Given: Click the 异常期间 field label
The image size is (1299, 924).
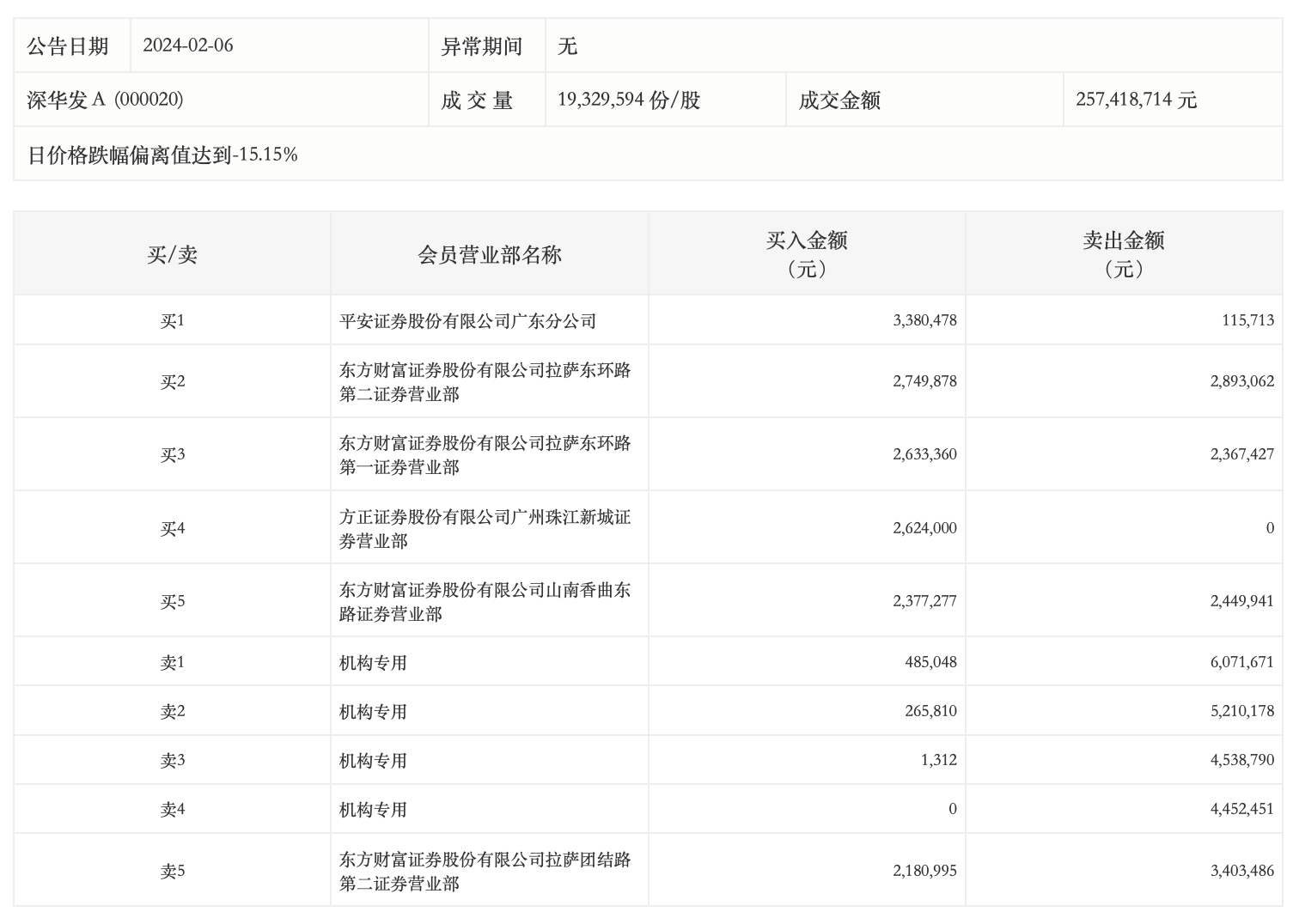Looking at the screenshot, I should coord(481,46).
